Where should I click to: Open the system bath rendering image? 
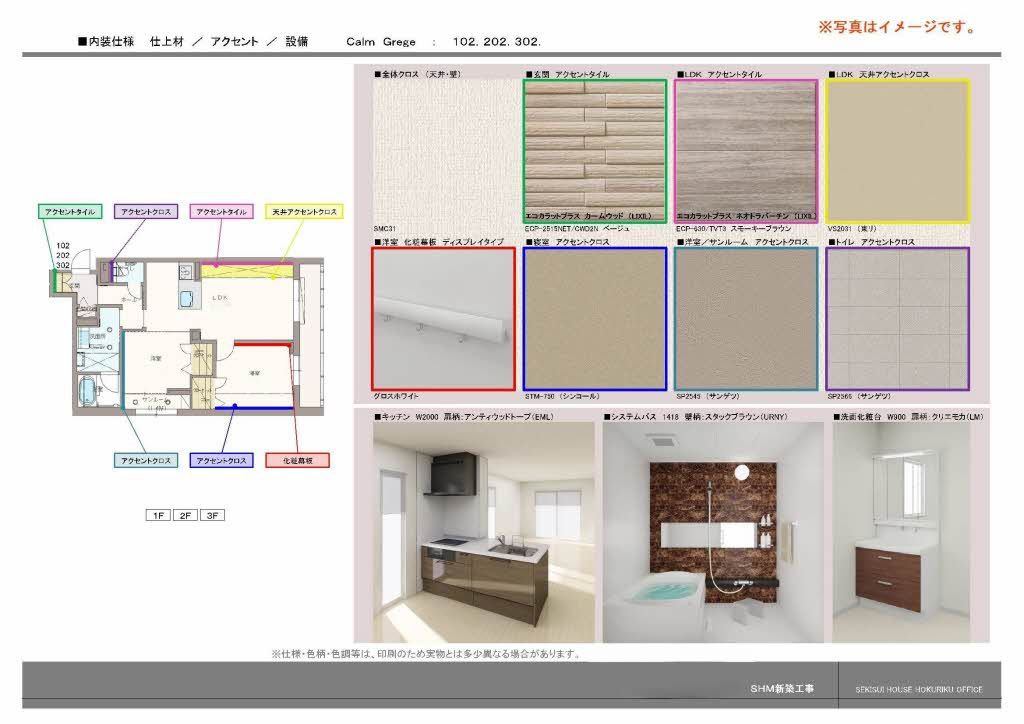(713, 533)
